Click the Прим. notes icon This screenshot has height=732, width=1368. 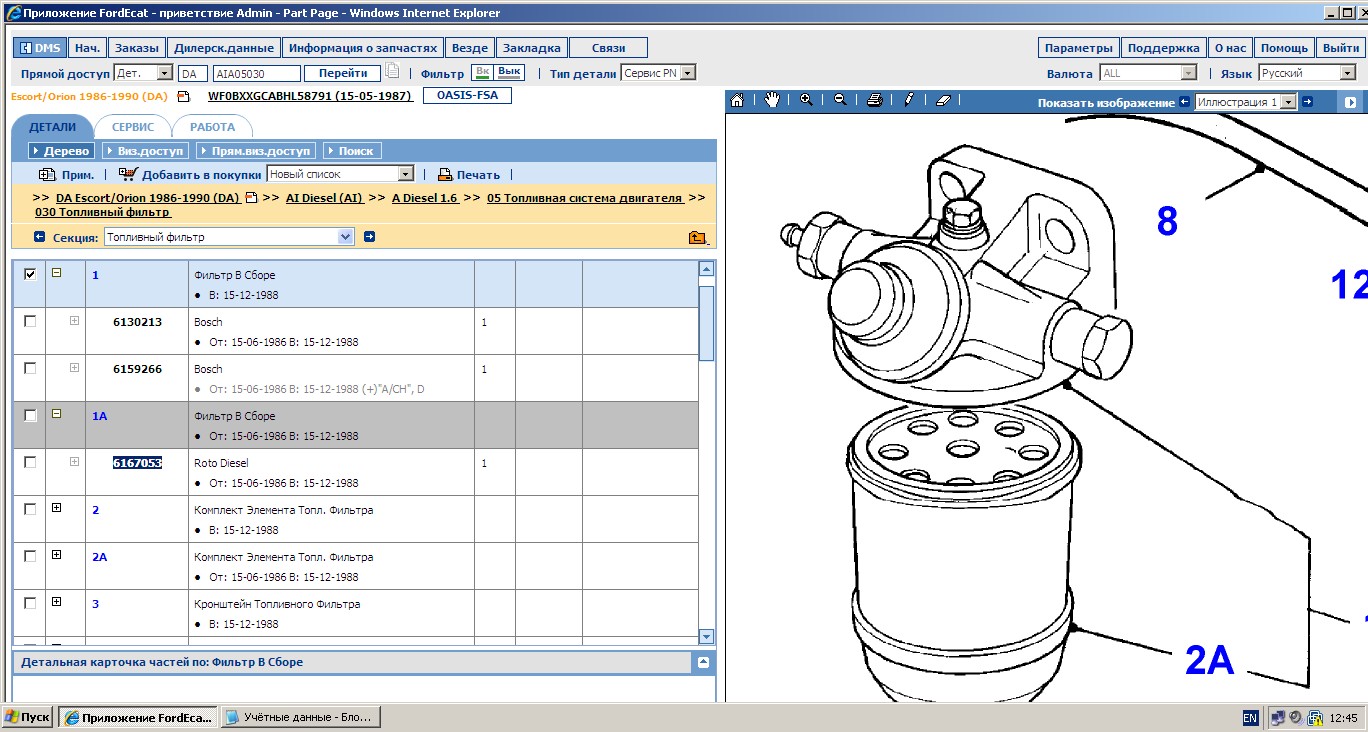tap(46, 174)
